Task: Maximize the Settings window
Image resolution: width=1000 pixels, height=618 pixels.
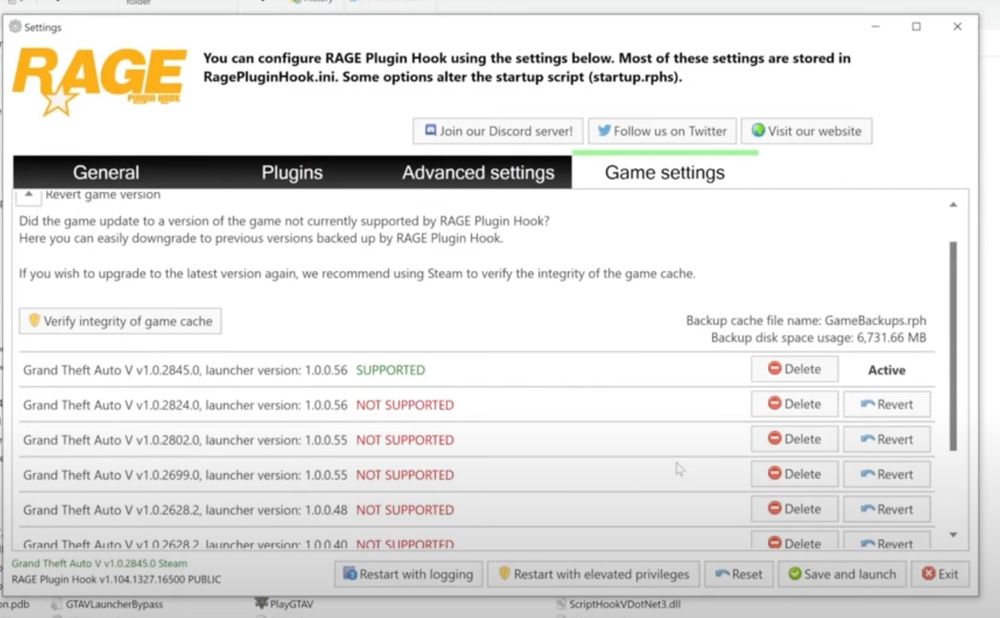Action: [x=916, y=26]
